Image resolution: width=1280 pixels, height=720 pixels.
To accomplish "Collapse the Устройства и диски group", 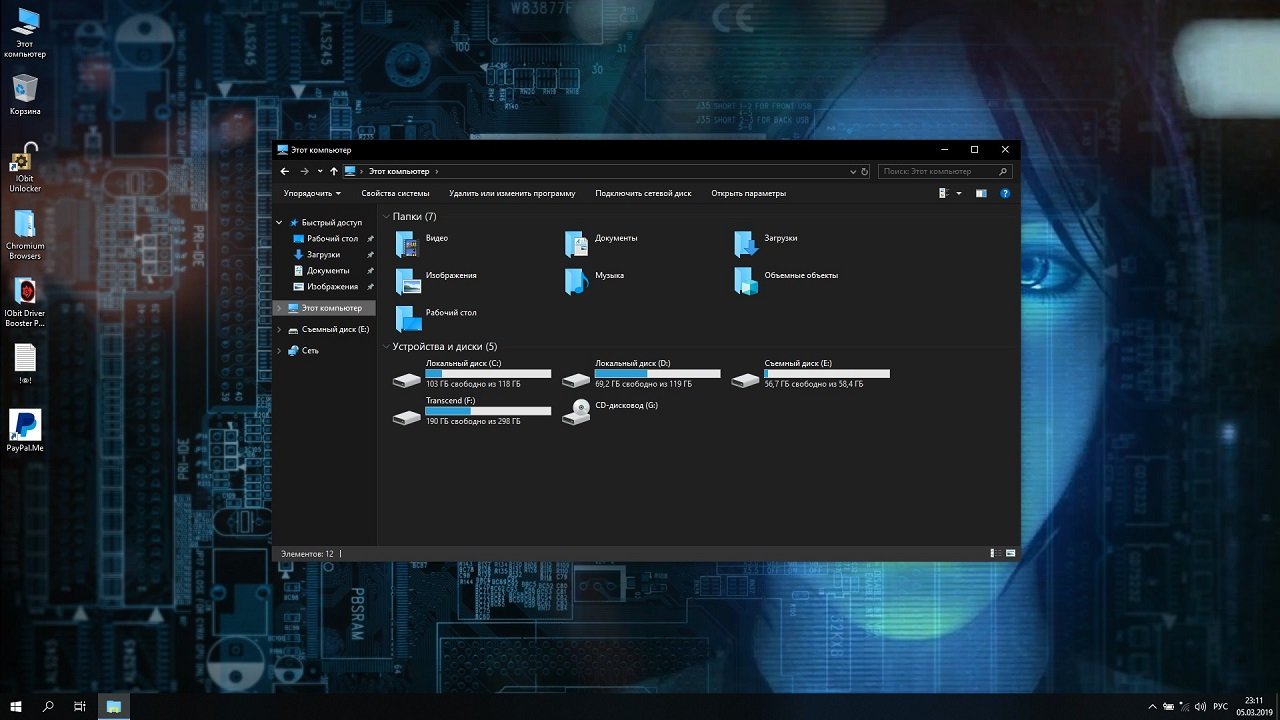I will click(386, 347).
